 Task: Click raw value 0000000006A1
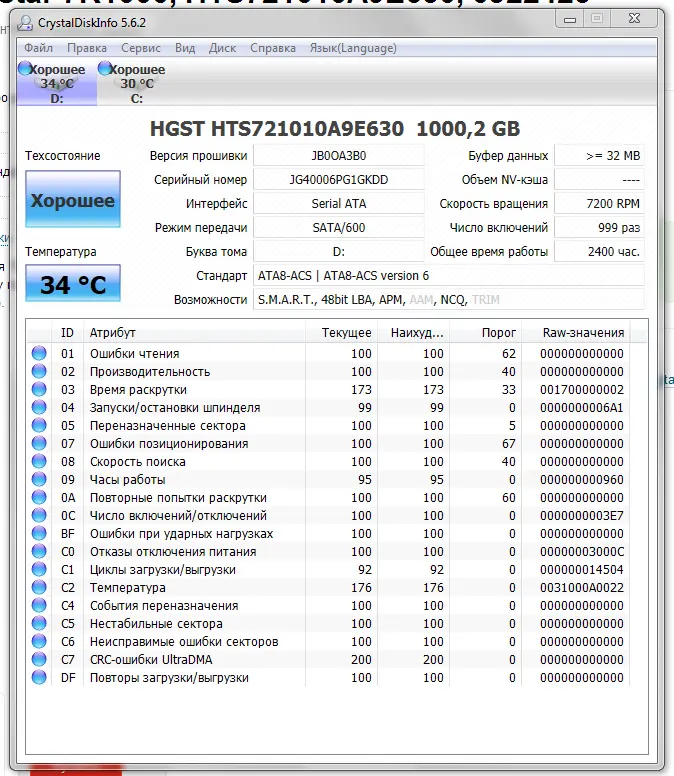point(581,408)
